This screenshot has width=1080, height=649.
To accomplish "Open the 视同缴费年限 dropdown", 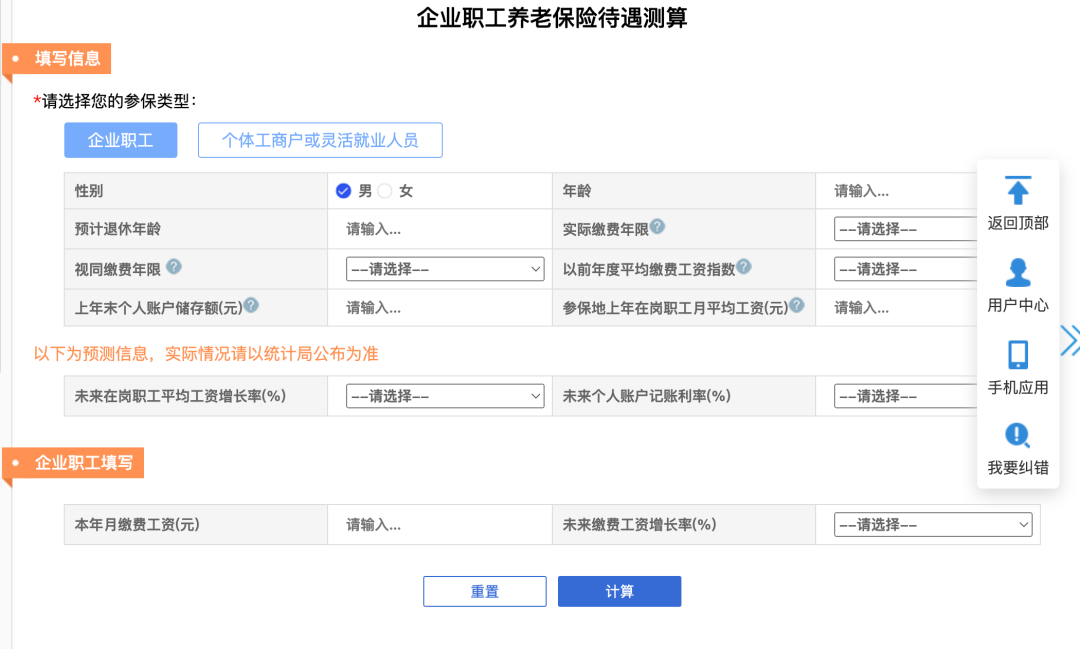I will click(x=445, y=269).
